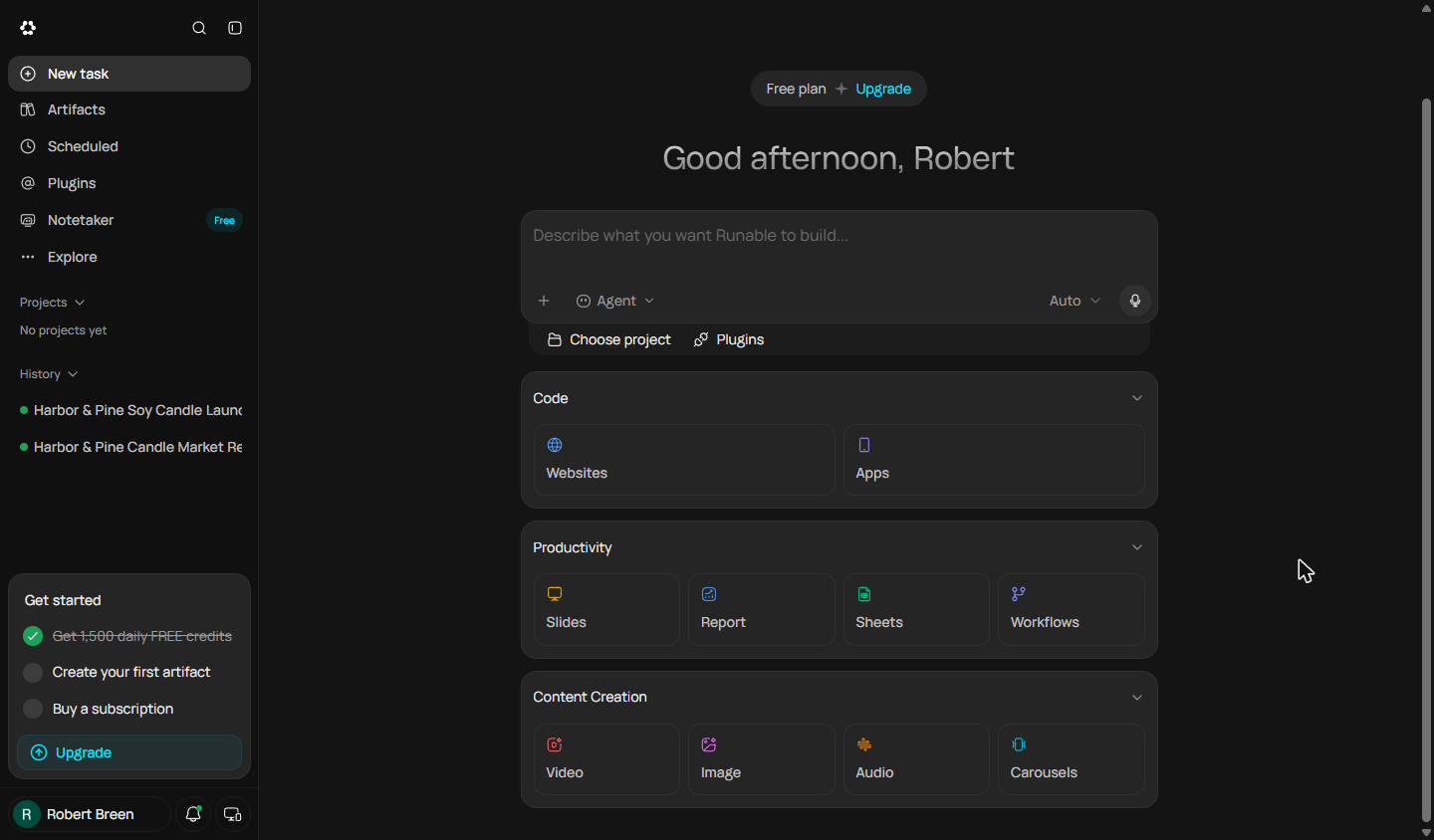
Task: Open Harbor & Pine Candle Market history item
Action: pos(129,447)
